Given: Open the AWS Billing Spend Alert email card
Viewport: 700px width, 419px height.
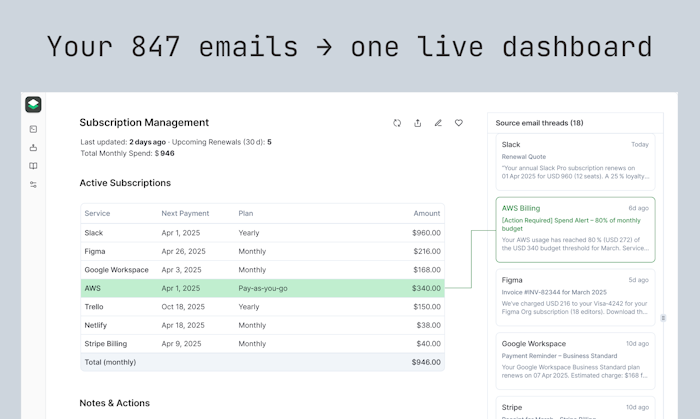Looking at the screenshot, I should 575,229.
